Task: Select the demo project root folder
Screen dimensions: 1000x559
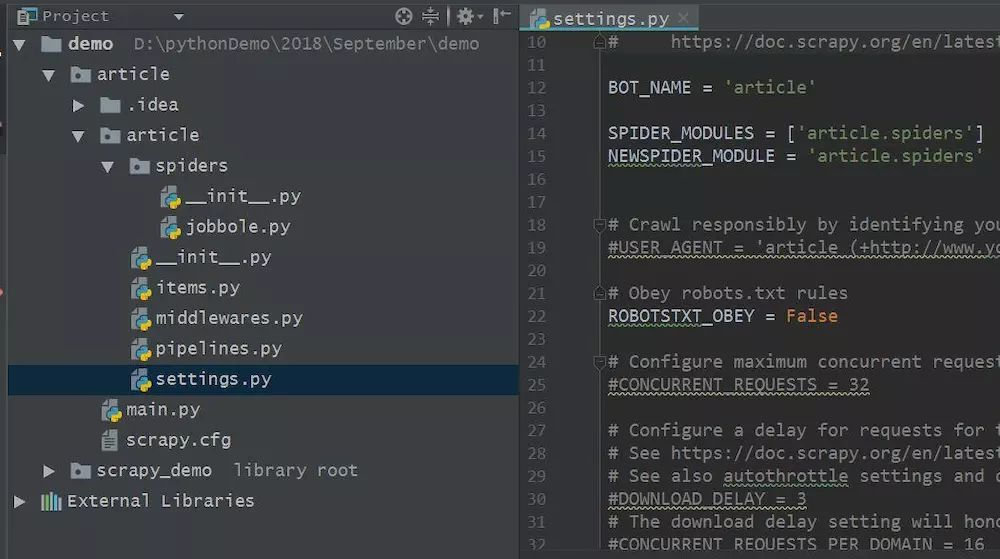Action: coord(91,44)
